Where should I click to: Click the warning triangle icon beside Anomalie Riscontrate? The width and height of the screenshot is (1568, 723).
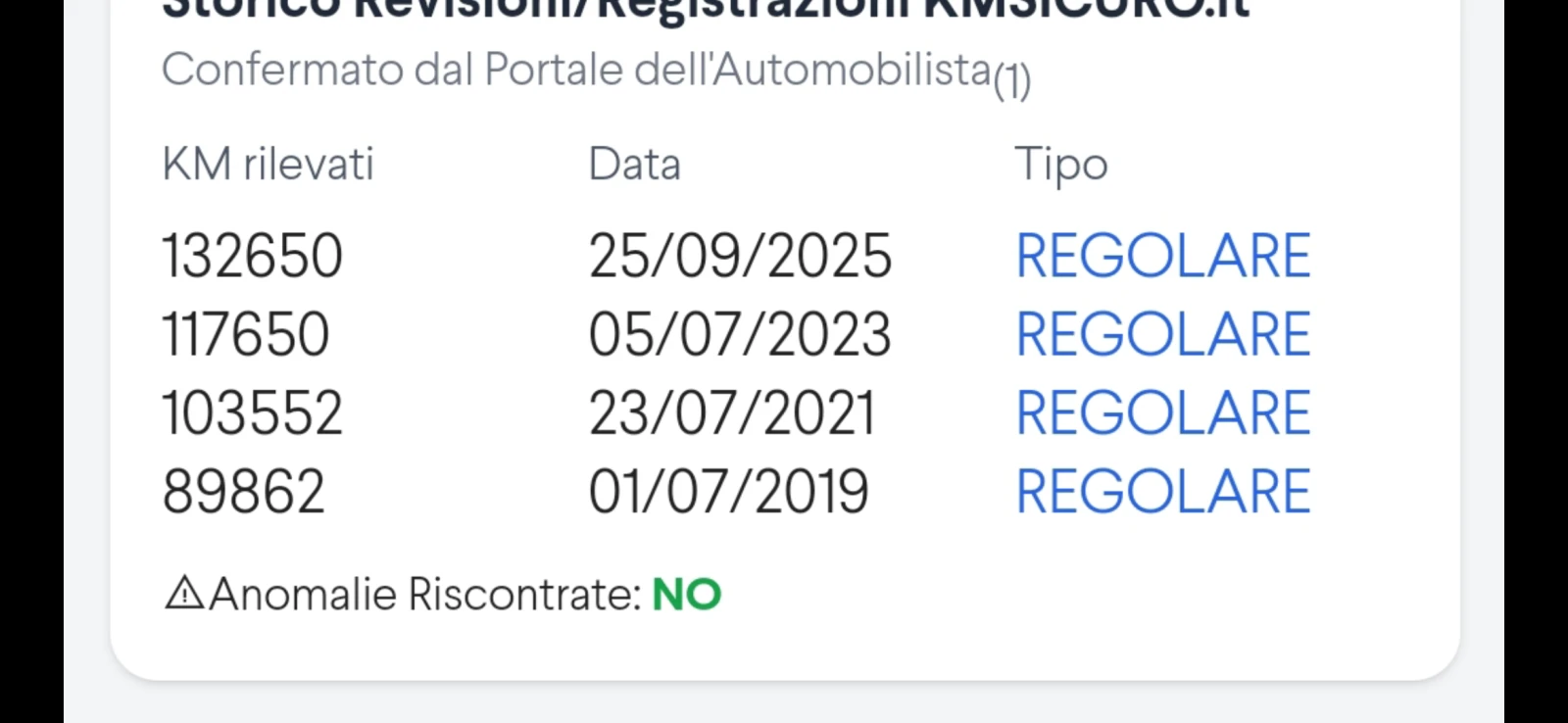pyautogui.click(x=184, y=594)
